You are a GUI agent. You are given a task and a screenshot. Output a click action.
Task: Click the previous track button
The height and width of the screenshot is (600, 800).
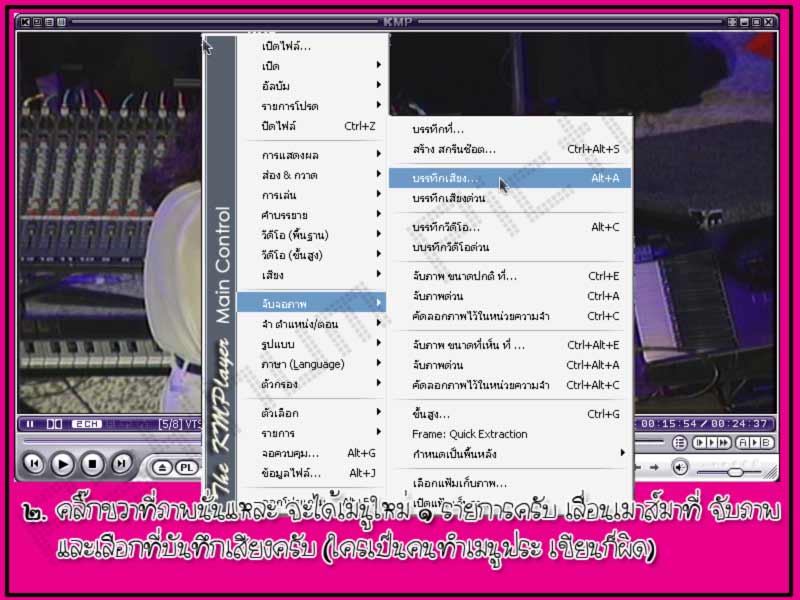pos(34,464)
